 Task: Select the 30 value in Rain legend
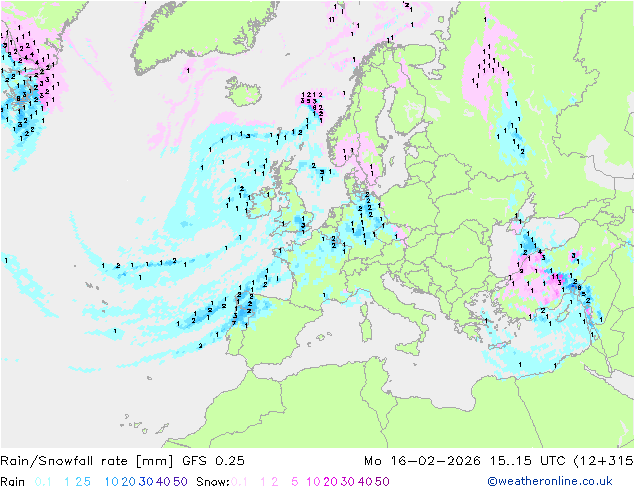click(x=146, y=482)
